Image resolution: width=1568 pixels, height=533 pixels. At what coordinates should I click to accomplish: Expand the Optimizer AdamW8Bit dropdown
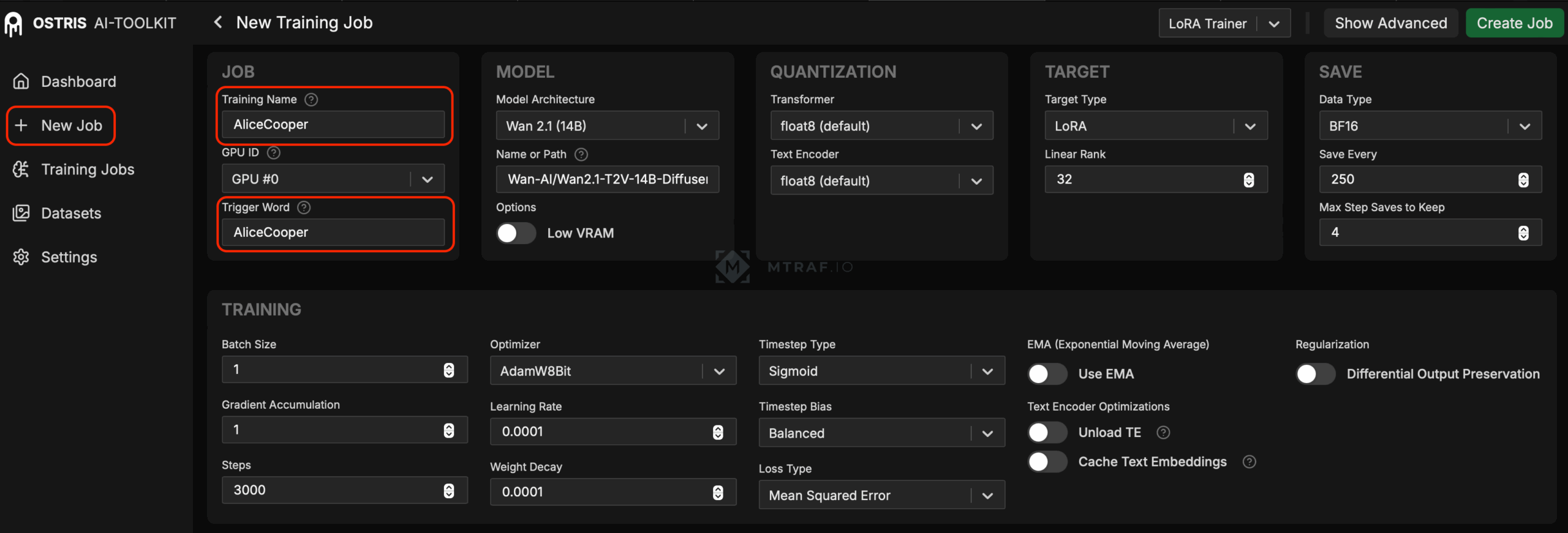click(x=612, y=371)
